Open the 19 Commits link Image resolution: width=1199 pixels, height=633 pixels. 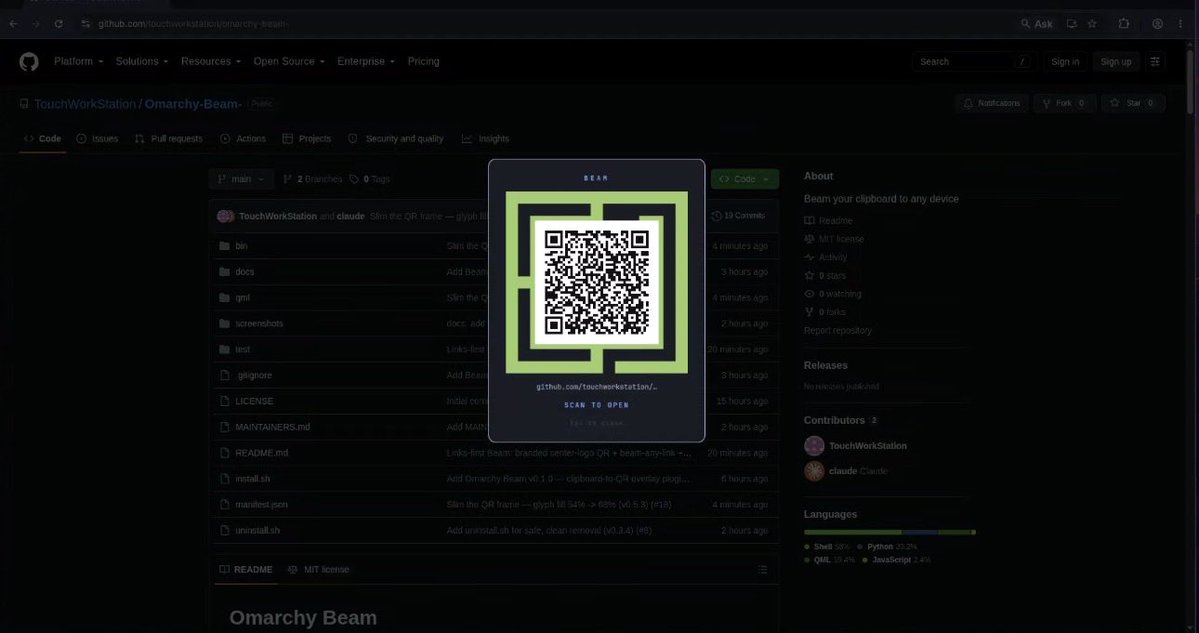pyautogui.click(x=738, y=216)
